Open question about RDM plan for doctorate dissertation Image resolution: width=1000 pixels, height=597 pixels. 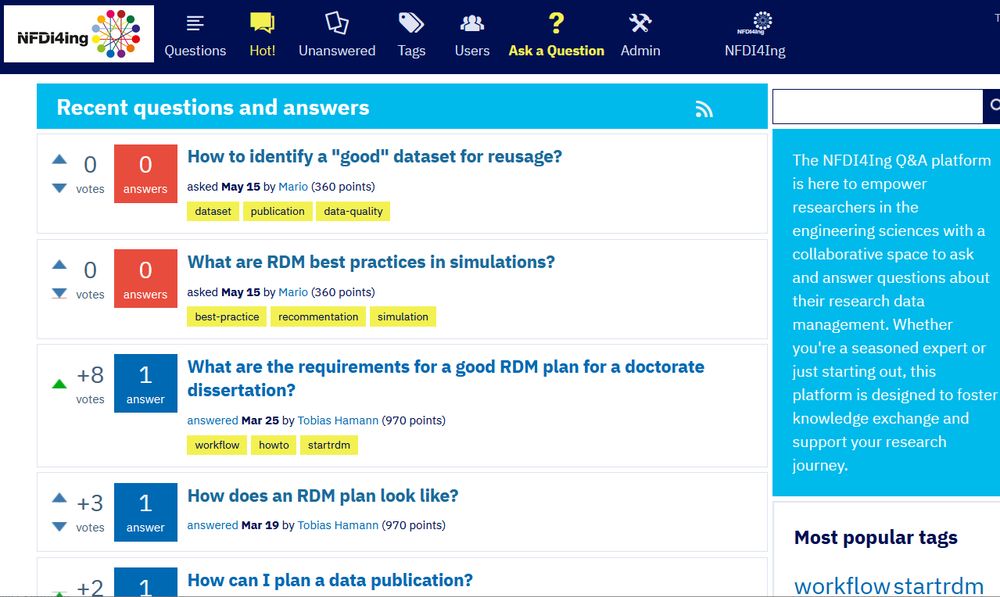446,378
